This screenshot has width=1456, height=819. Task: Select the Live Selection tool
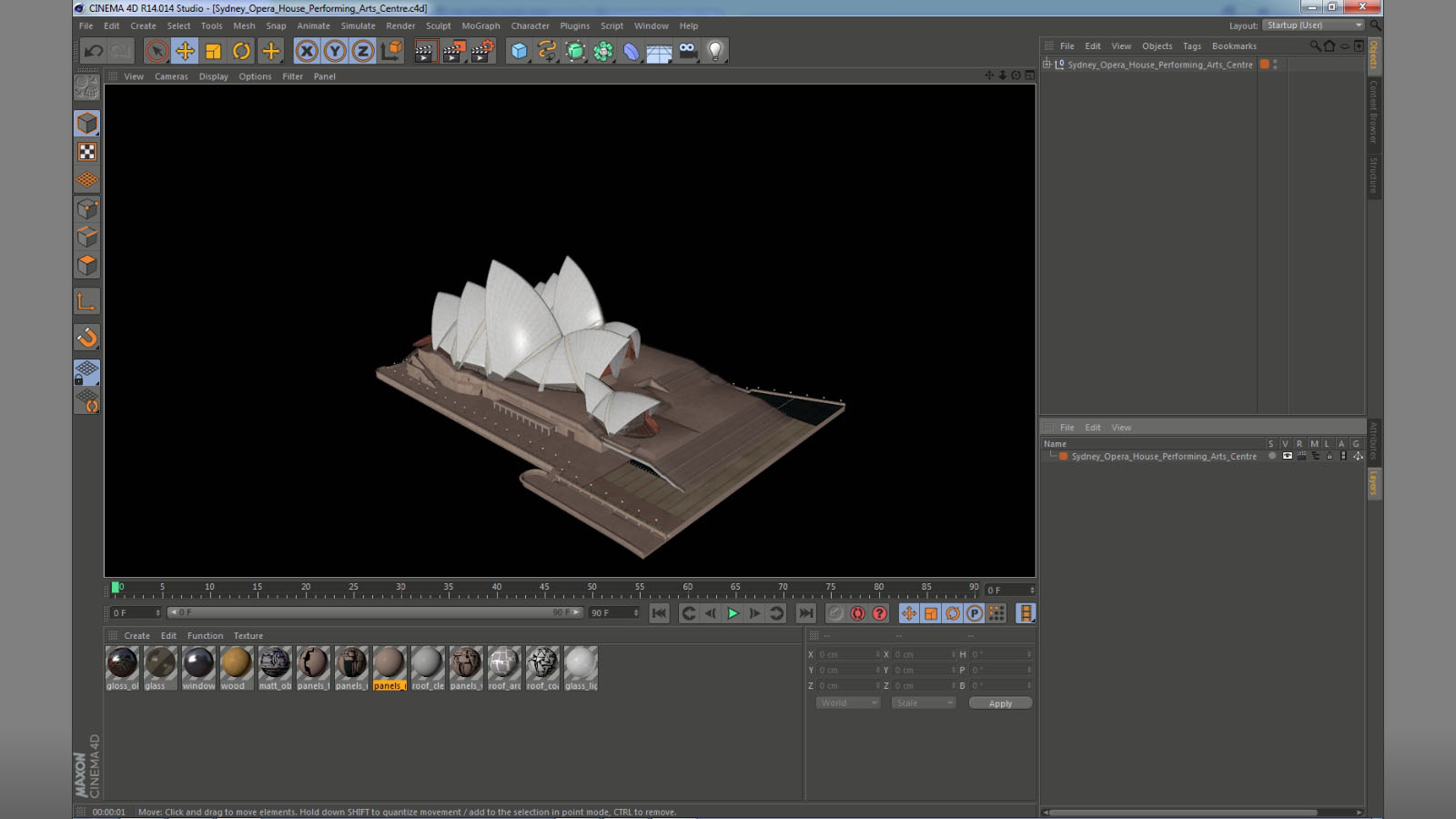157,51
